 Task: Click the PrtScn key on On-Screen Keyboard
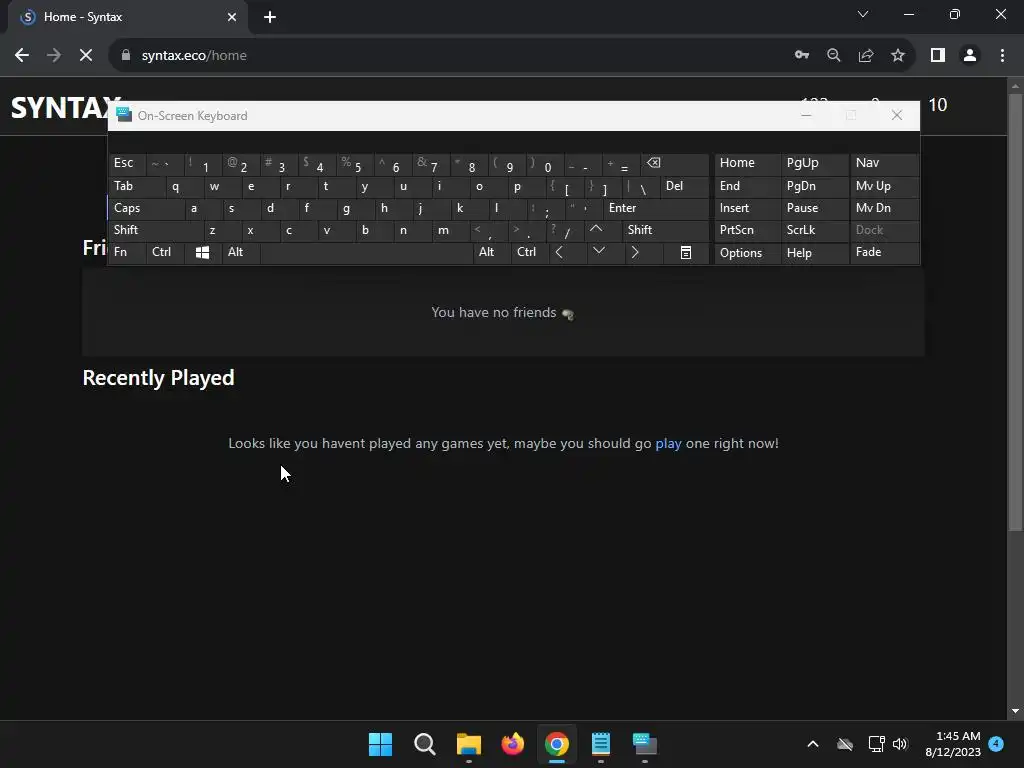748,230
